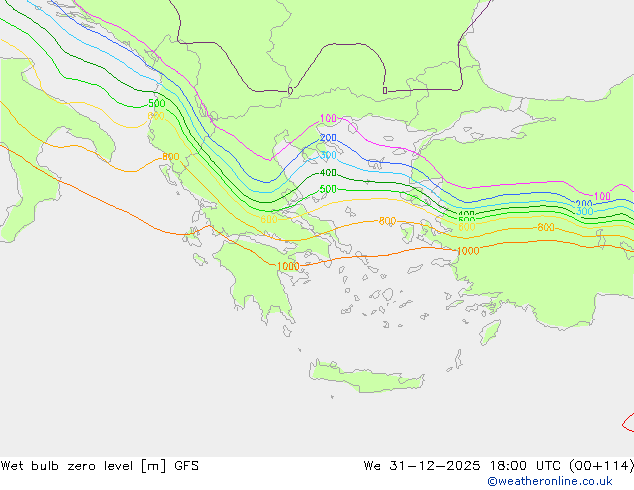Screen dimensions: 634x490
Task: Click the '1000' label on Turkey's west coast
Action: click(x=468, y=251)
